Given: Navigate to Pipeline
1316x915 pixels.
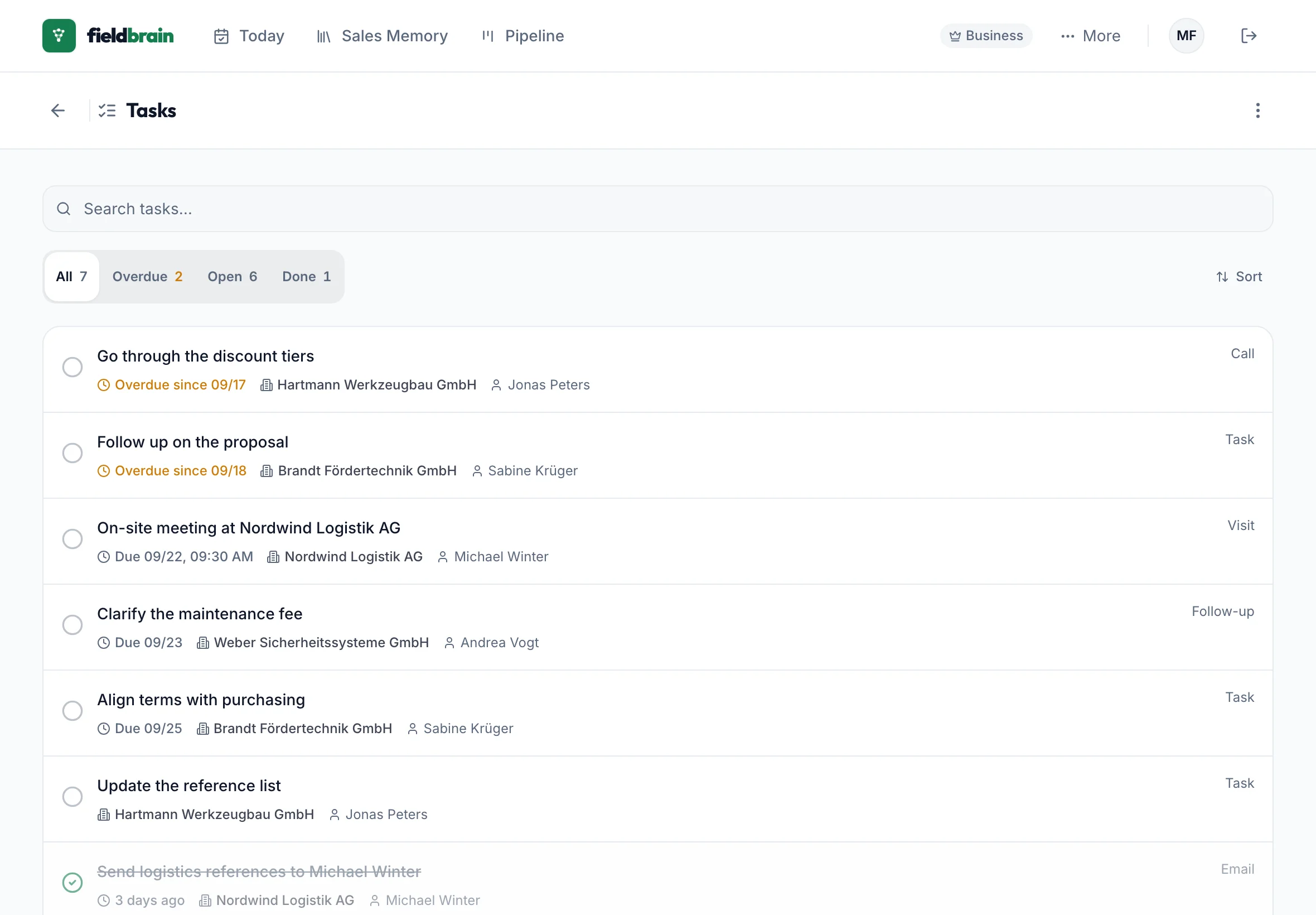Looking at the screenshot, I should (x=522, y=36).
